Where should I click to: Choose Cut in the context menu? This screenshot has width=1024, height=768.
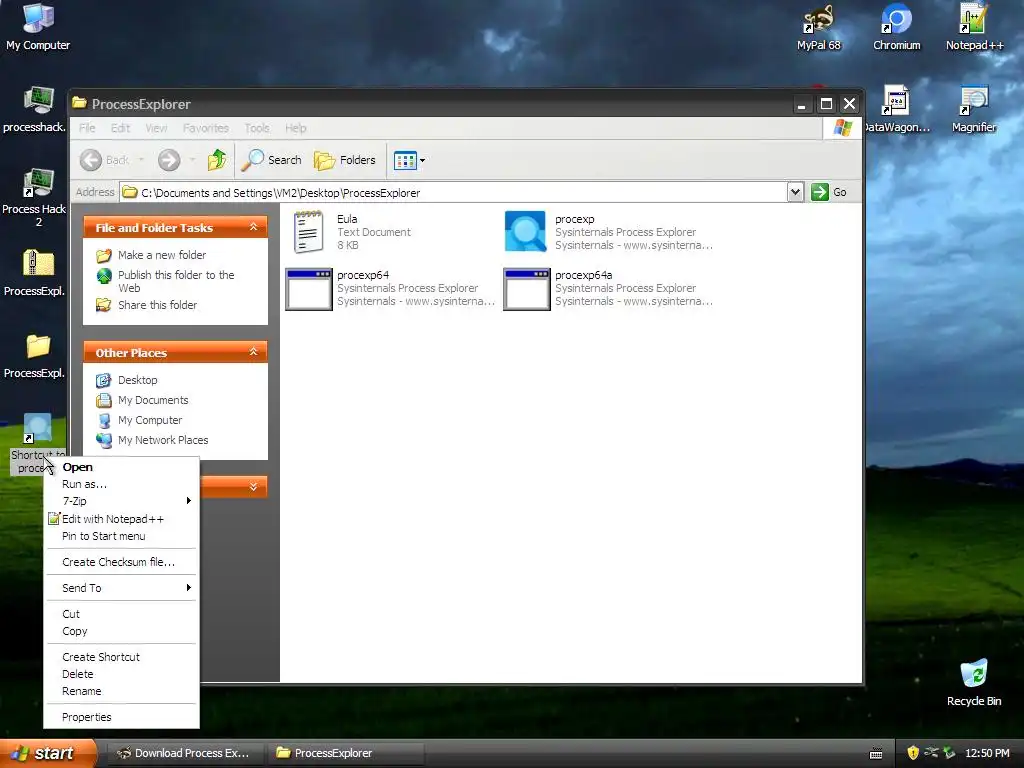[x=121, y=614]
